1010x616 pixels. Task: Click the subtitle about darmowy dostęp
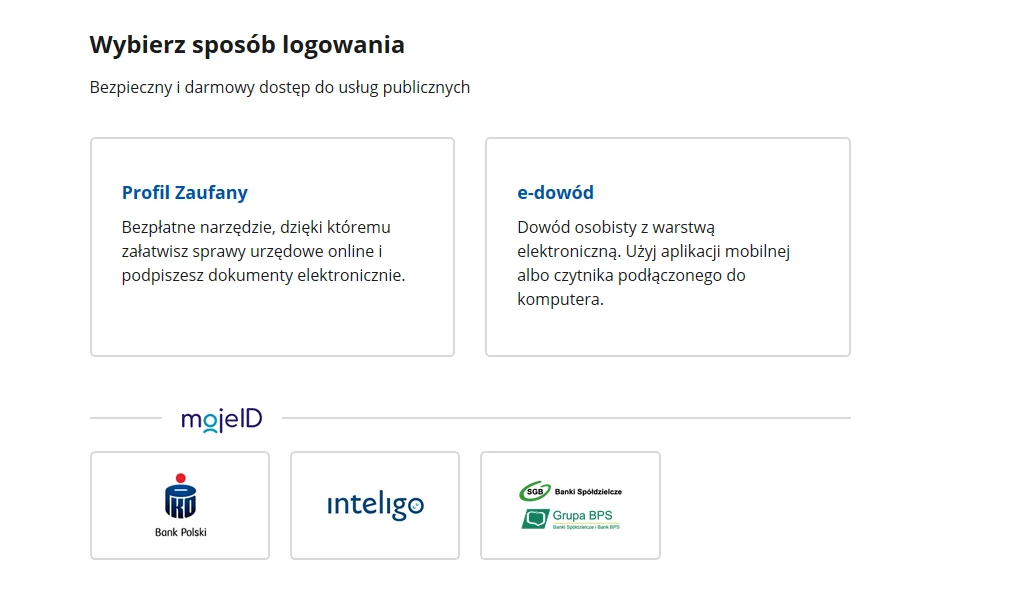point(280,88)
